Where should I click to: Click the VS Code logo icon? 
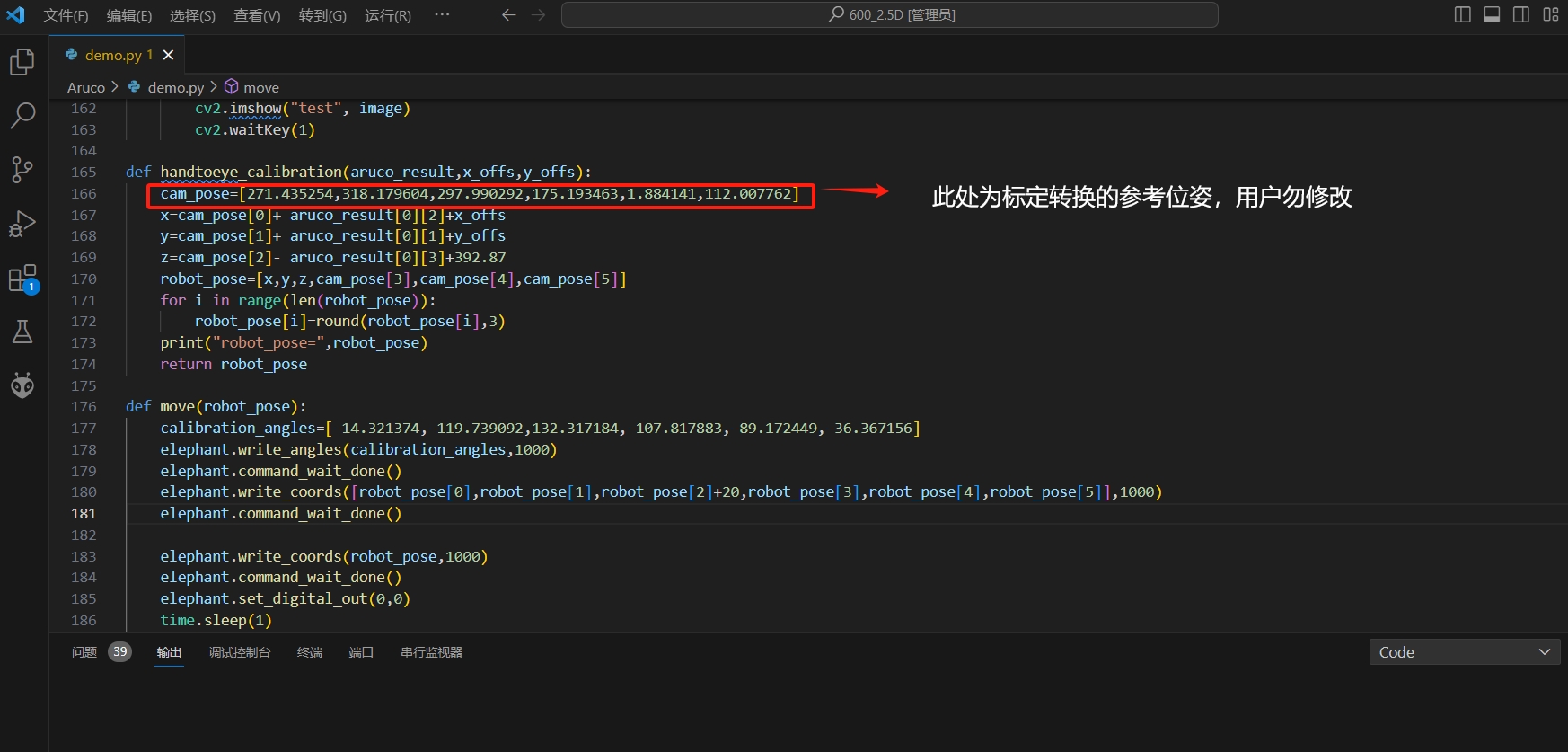pos(16,15)
